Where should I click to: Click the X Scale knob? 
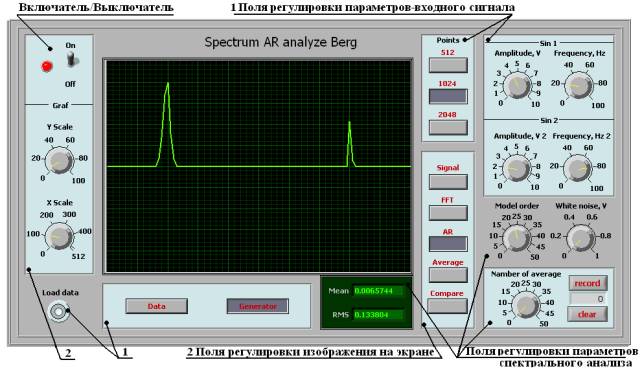click(x=59, y=237)
